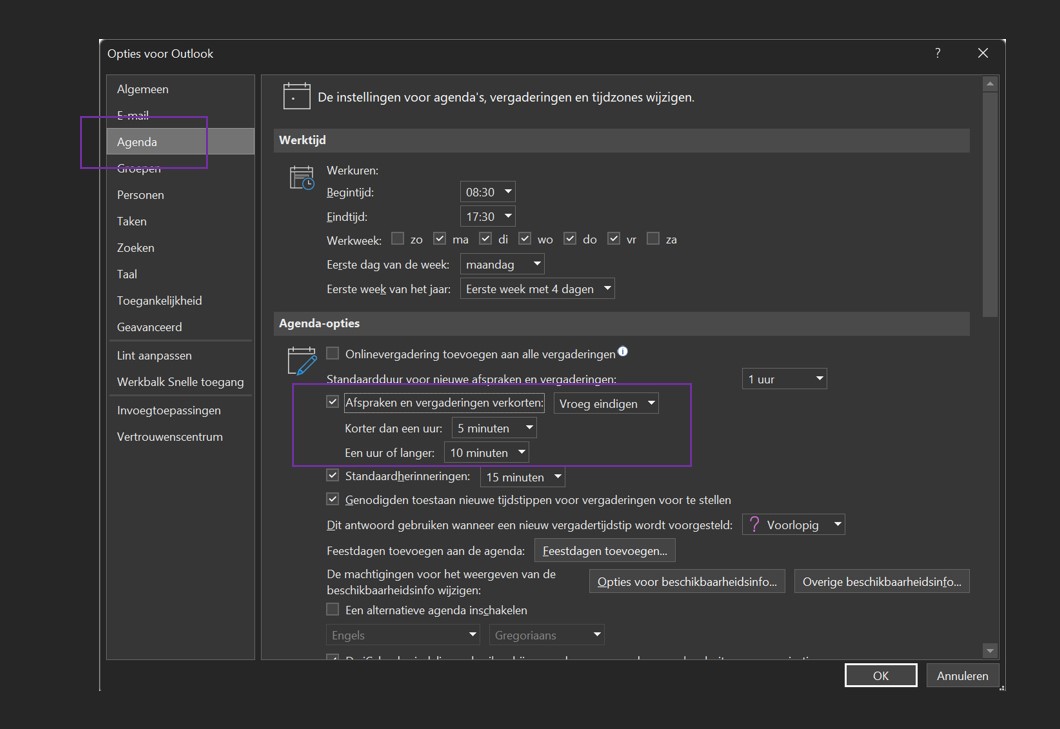The image size is (1060, 729).
Task: Open the Engels language dropdown
Action: [x=403, y=635]
